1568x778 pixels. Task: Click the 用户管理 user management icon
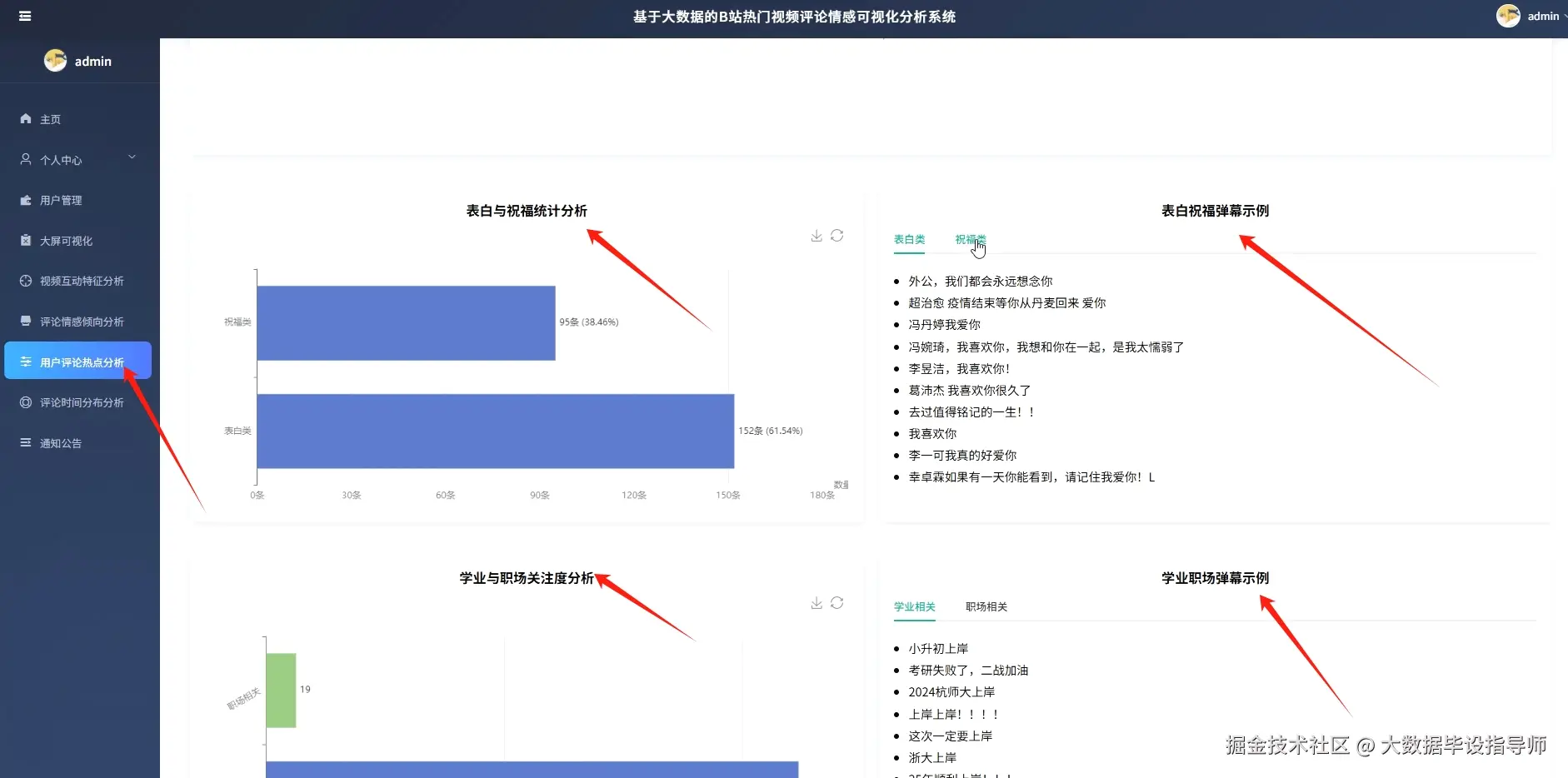point(24,200)
